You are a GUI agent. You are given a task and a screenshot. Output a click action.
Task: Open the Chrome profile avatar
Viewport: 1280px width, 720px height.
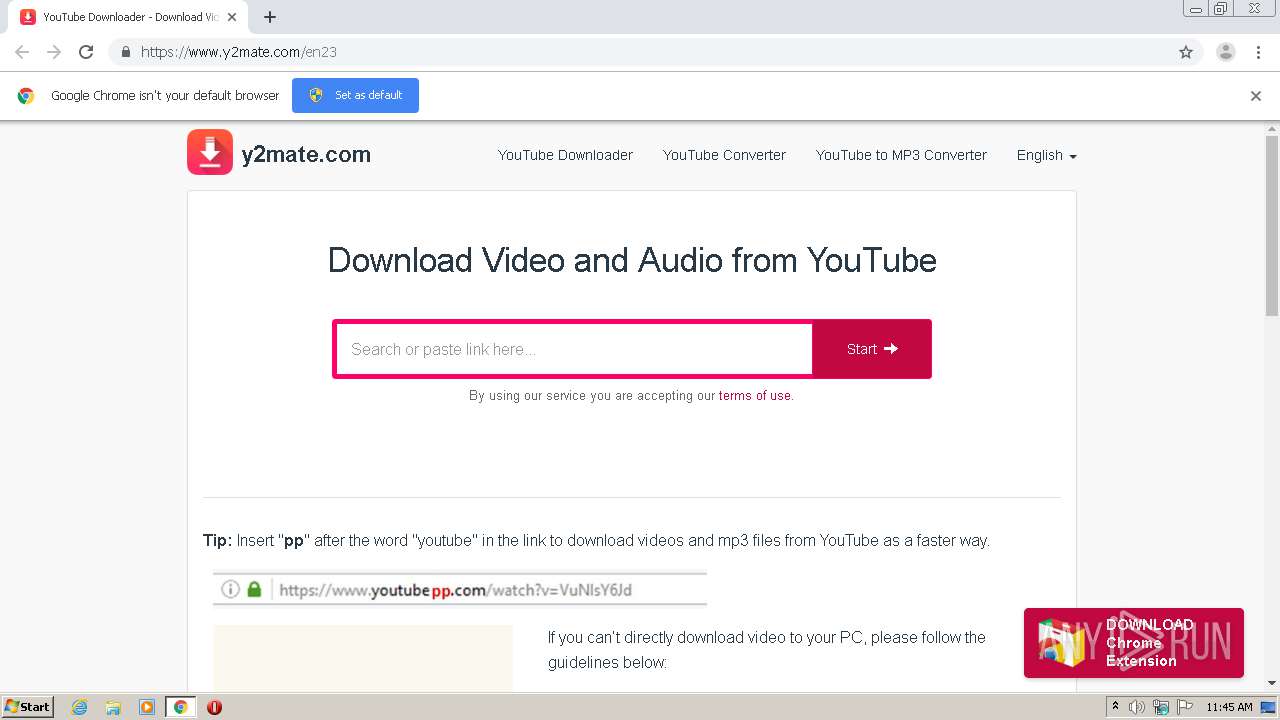coord(1226,52)
